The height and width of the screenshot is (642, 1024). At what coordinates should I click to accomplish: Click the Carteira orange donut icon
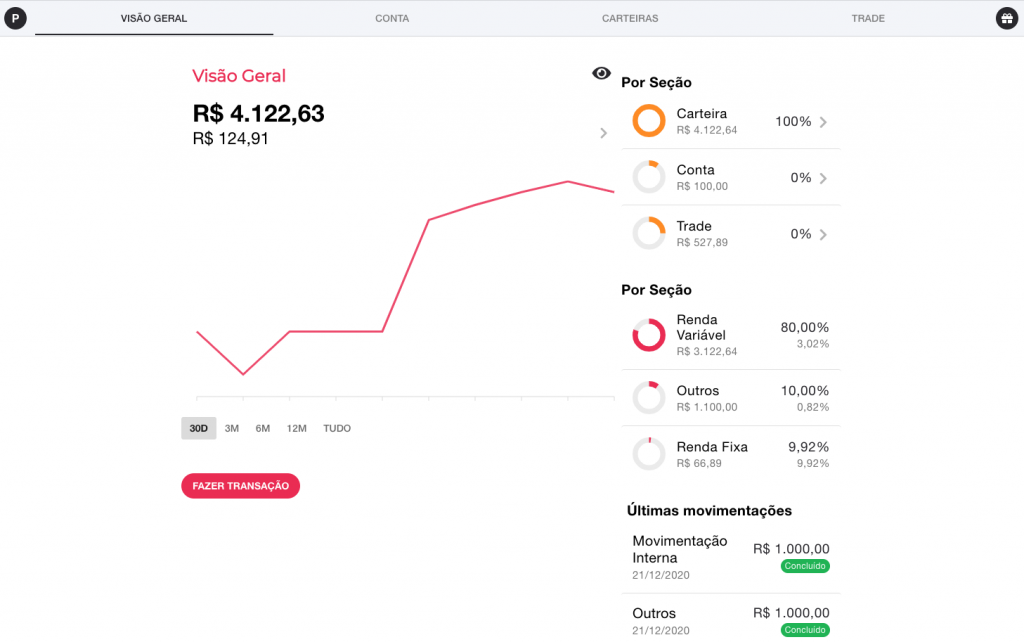click(649, 121)
